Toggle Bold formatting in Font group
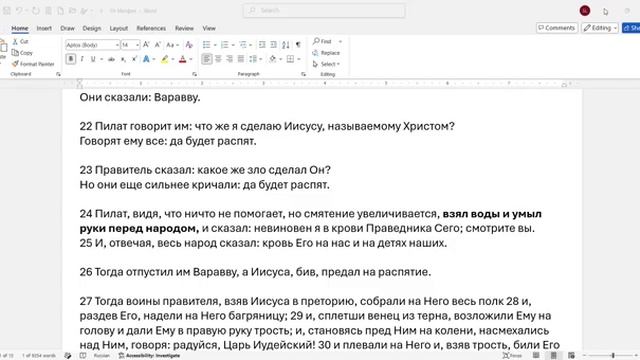This screenshot has width=640, height=360. (x=71, y=59)
